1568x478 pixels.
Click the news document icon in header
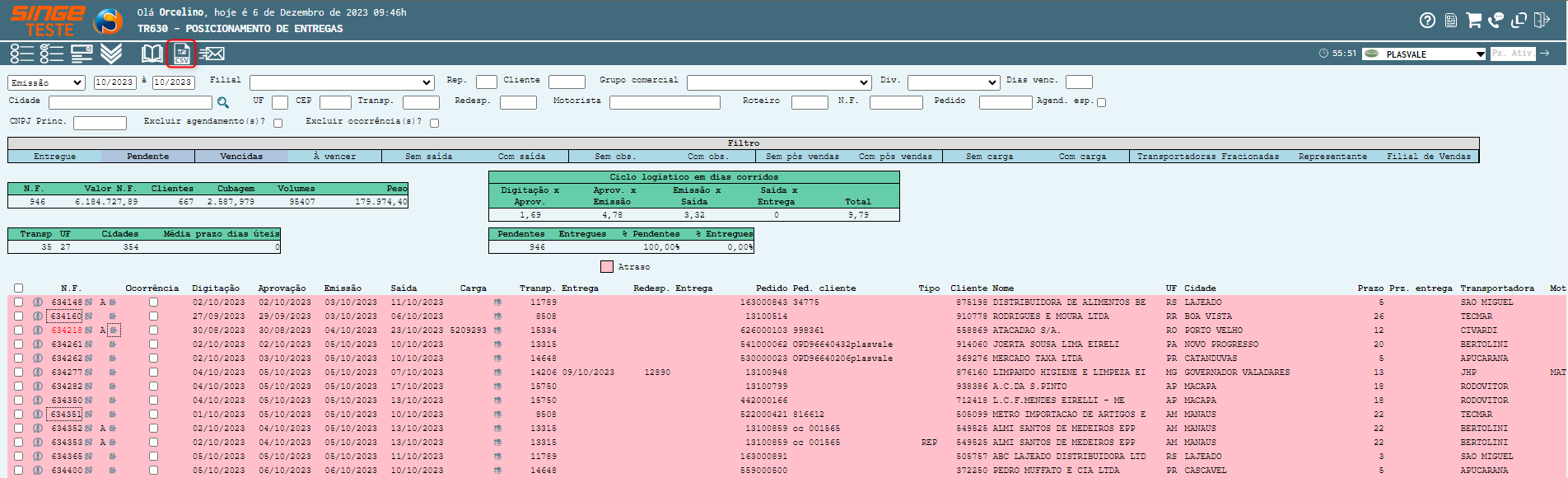click(x=1451, y=21)
